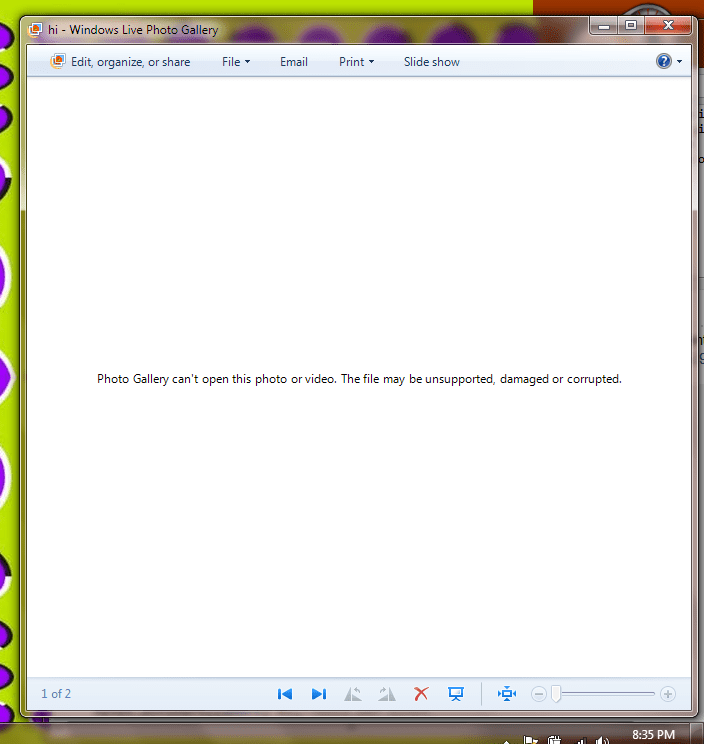Click the Email button
Image resolution: width=704 pixels, height=744 pixels.
294,62
